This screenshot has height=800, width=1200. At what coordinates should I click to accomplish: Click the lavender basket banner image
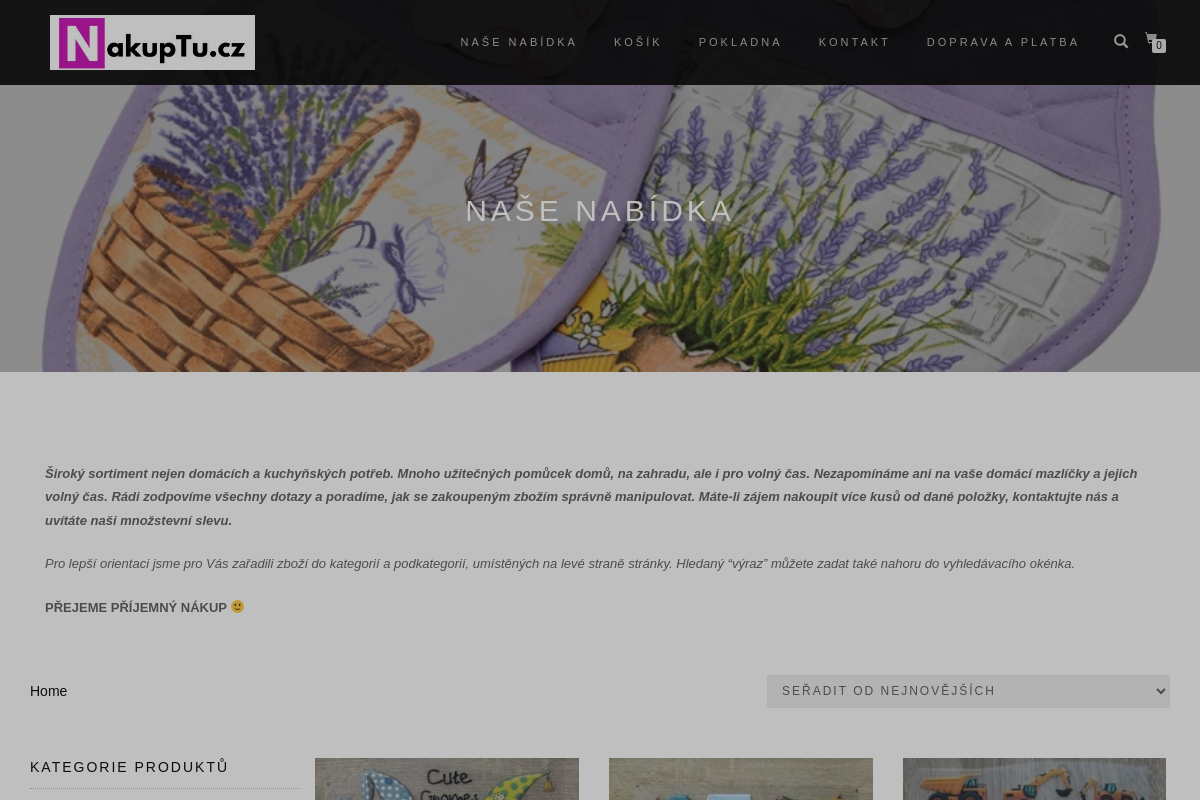point(600,228)
